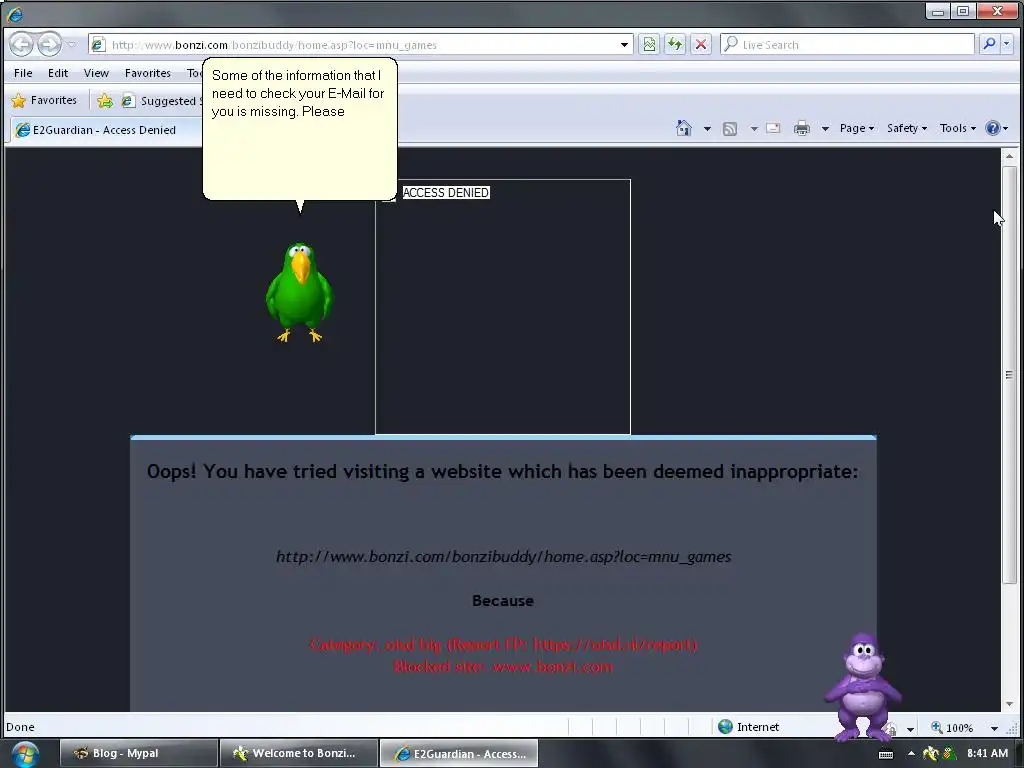Click the browser Back arrow button
The image size is (1024, 768).
(x=22, y=44)
